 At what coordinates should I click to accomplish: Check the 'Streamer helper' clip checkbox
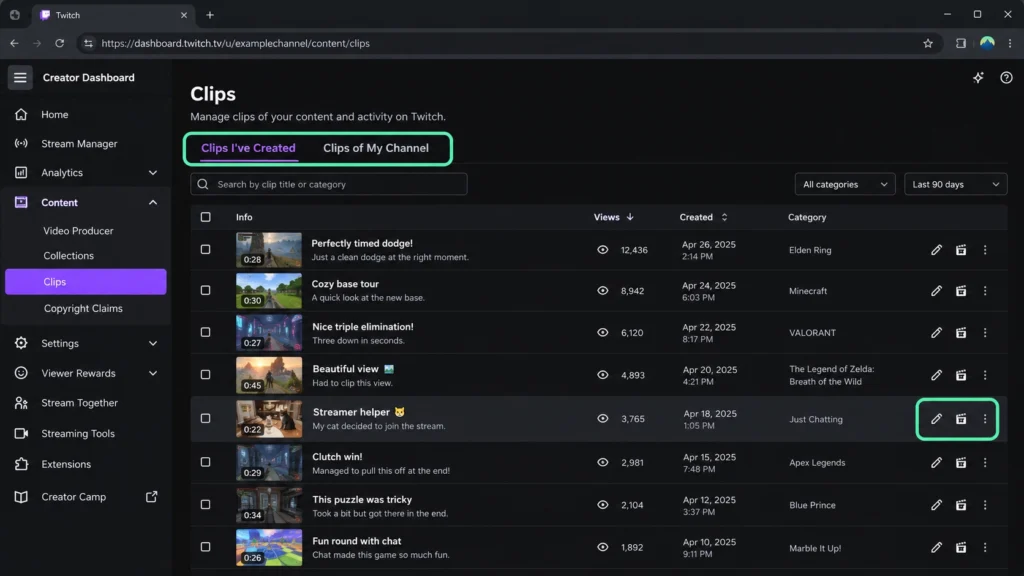pos(205,418)
